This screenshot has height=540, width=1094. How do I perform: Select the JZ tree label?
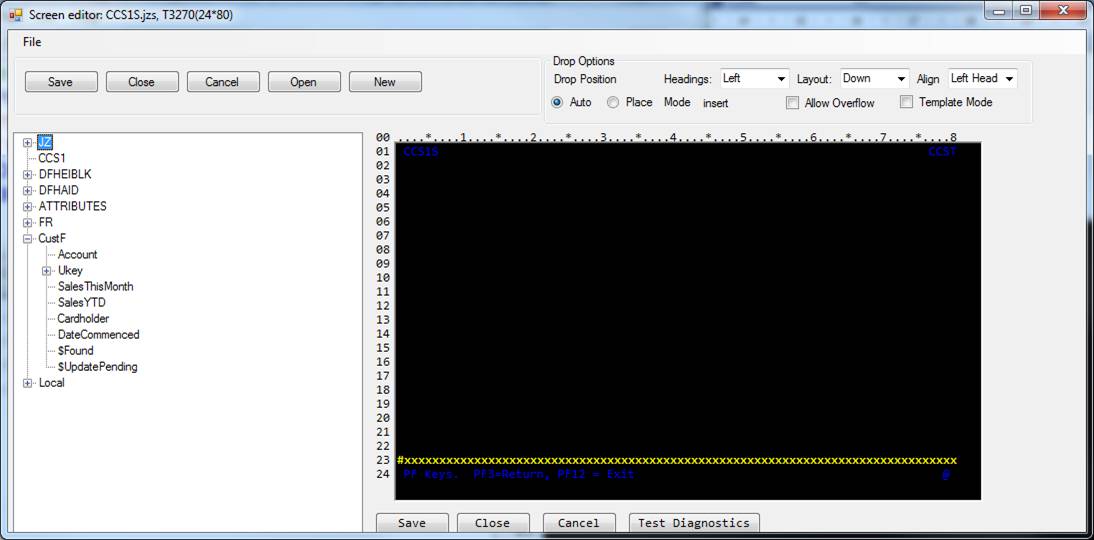(45, 142)
